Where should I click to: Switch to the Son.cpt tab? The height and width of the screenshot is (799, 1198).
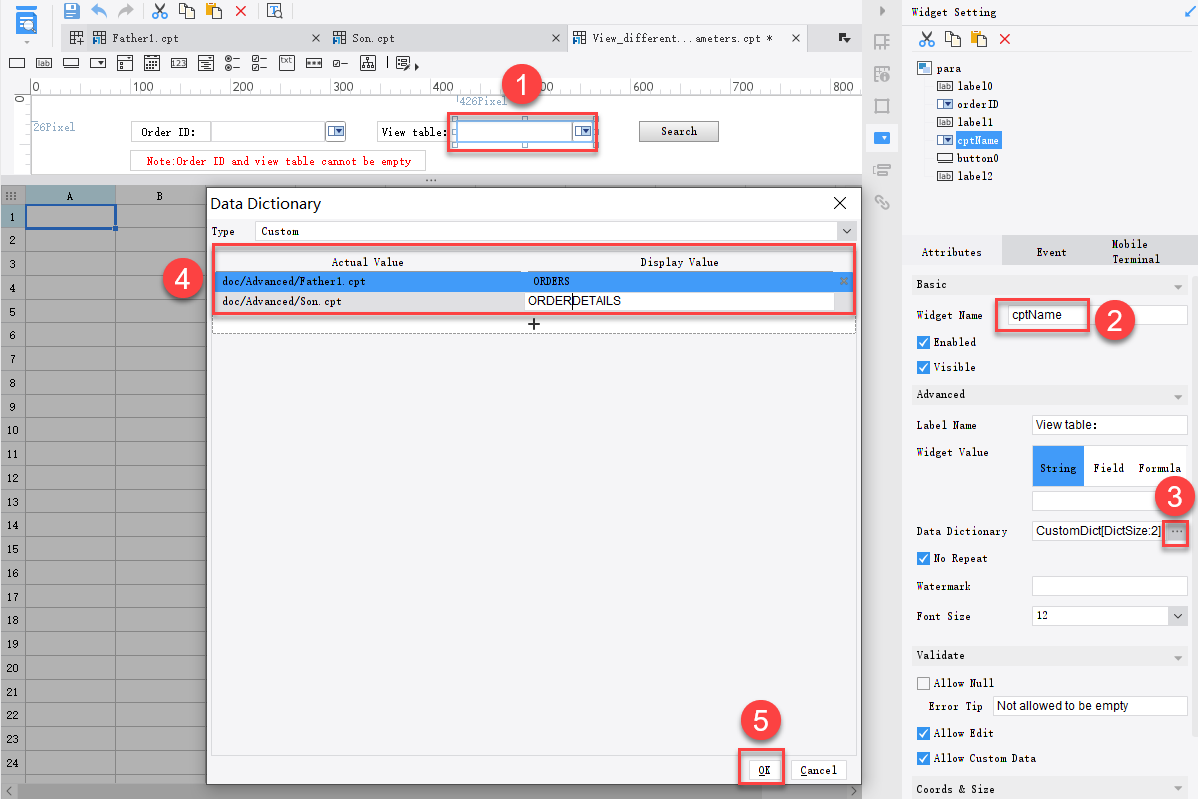coord(372,38)
